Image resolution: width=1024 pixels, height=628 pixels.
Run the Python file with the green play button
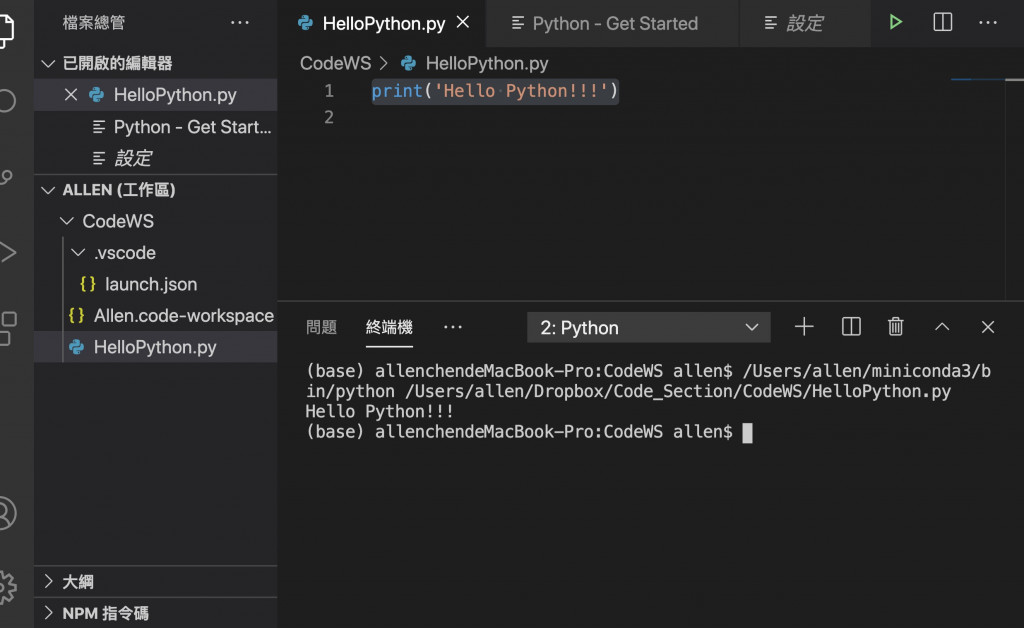(895, 22)
